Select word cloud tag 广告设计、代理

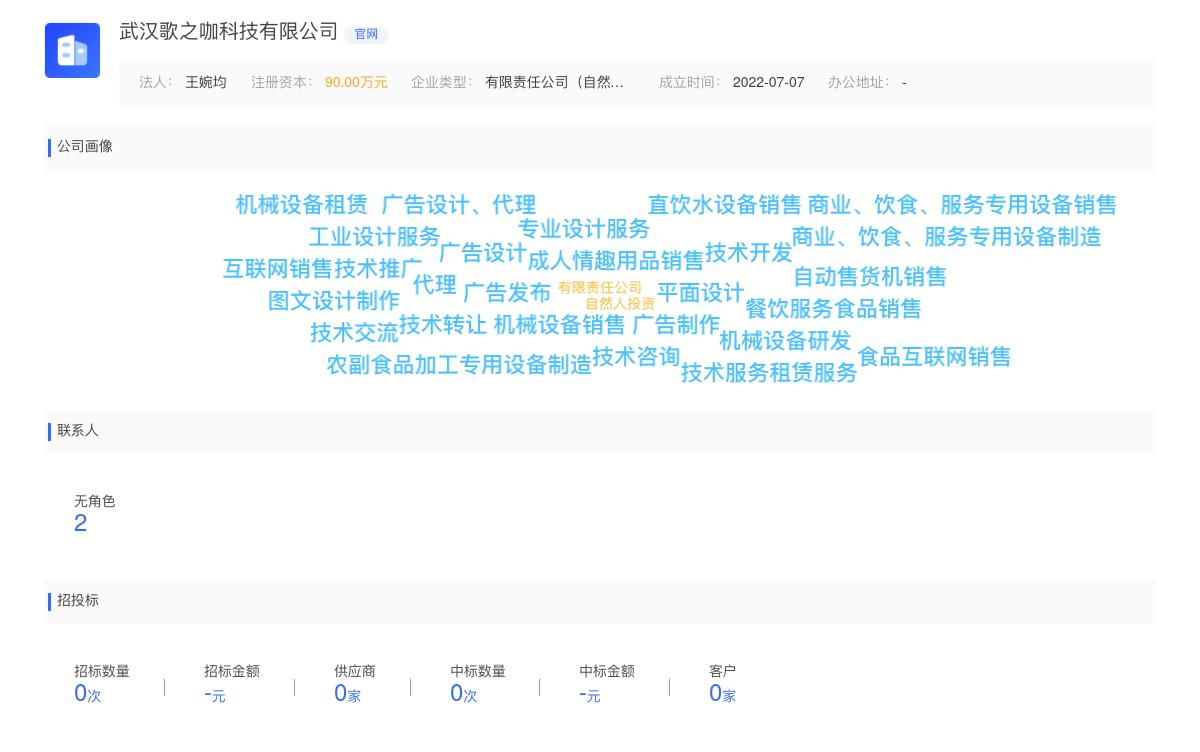(459, 205)
